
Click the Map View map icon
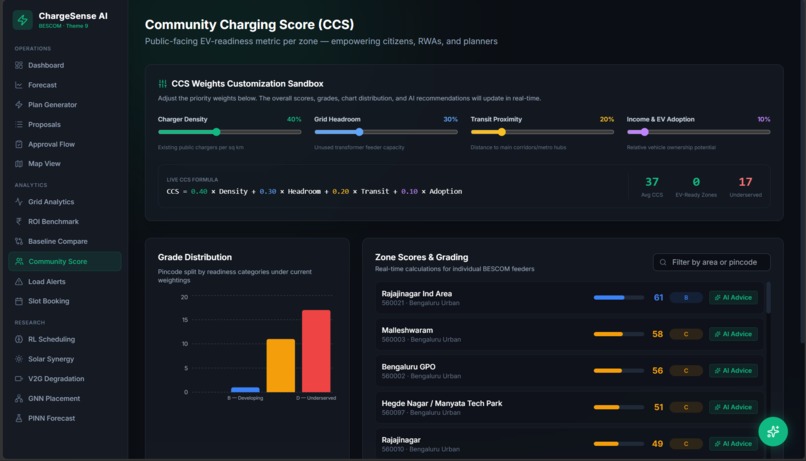coord(19,163)
